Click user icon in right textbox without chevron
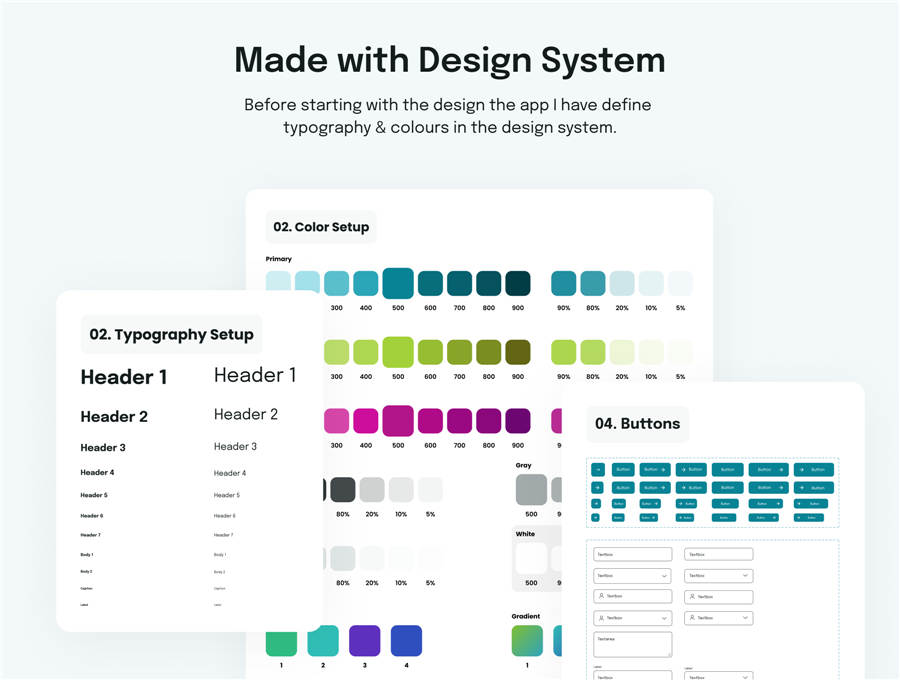 pyautogui.click(x=692, y=596)
